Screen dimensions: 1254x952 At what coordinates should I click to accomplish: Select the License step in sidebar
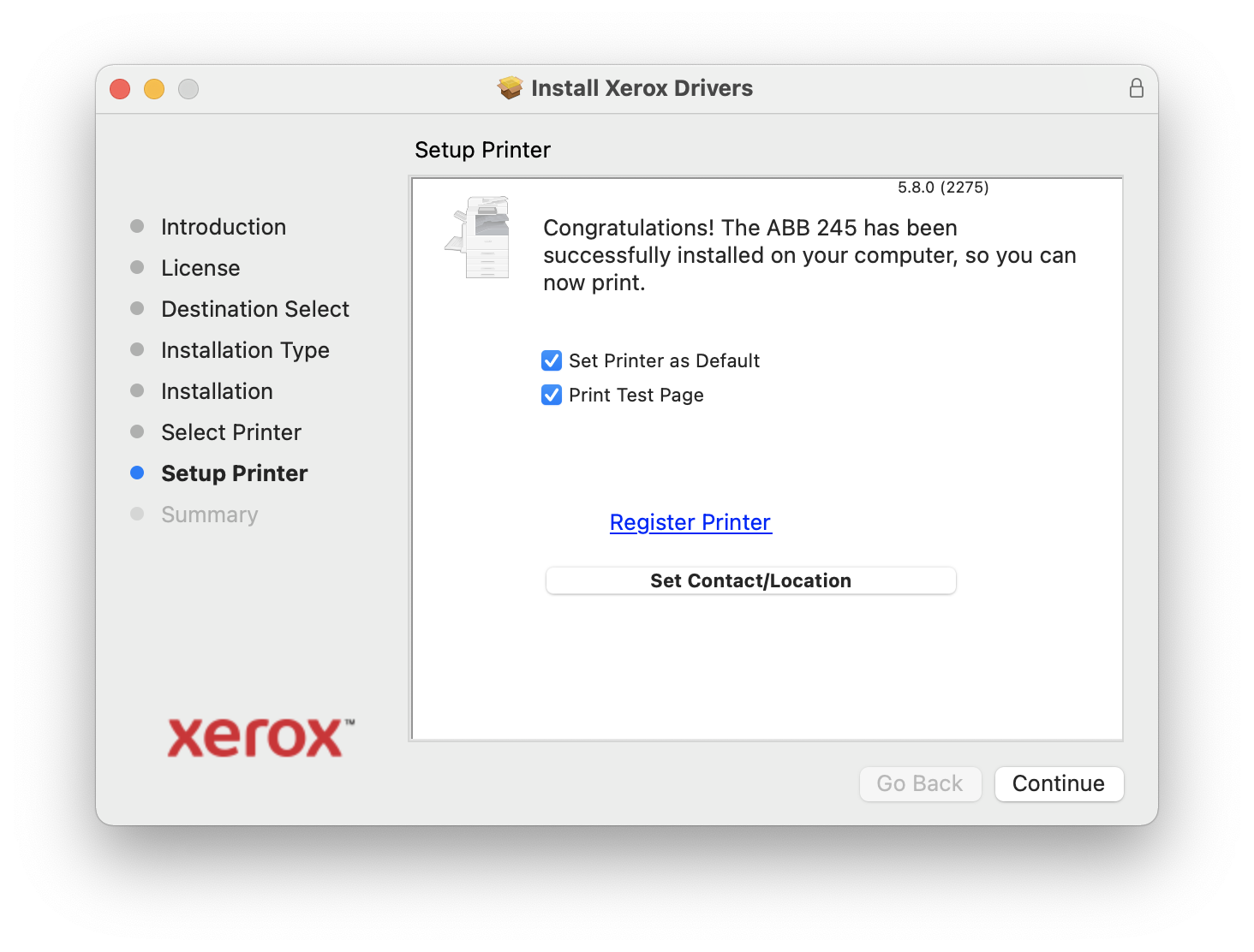200,268
